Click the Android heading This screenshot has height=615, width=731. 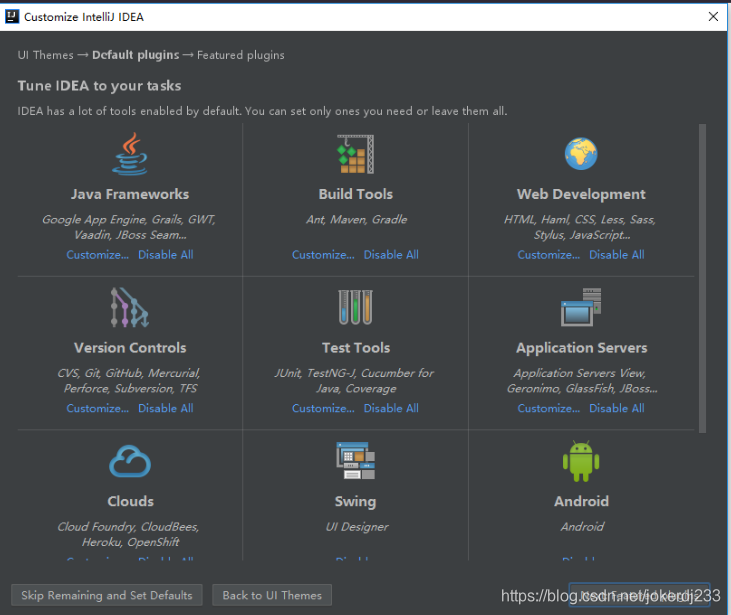point(581,501)
